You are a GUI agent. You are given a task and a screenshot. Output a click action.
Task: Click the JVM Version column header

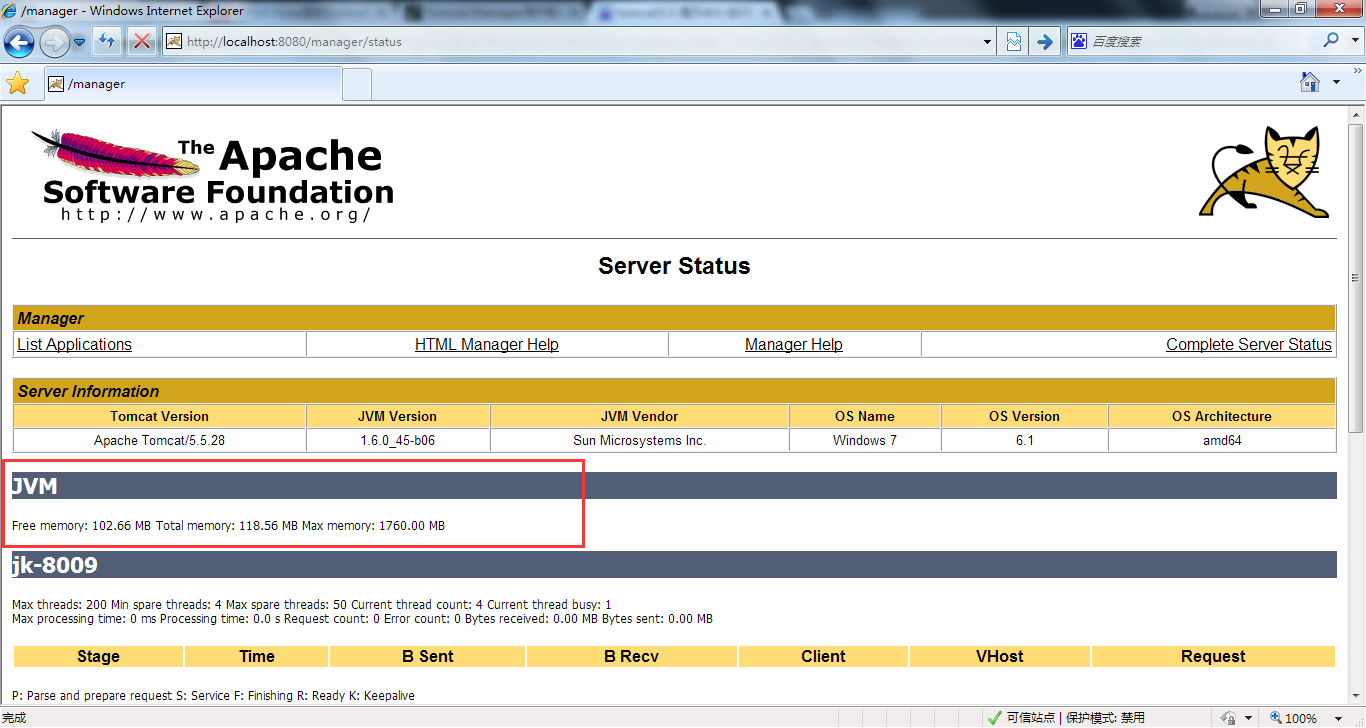click(x=398, y=416)
